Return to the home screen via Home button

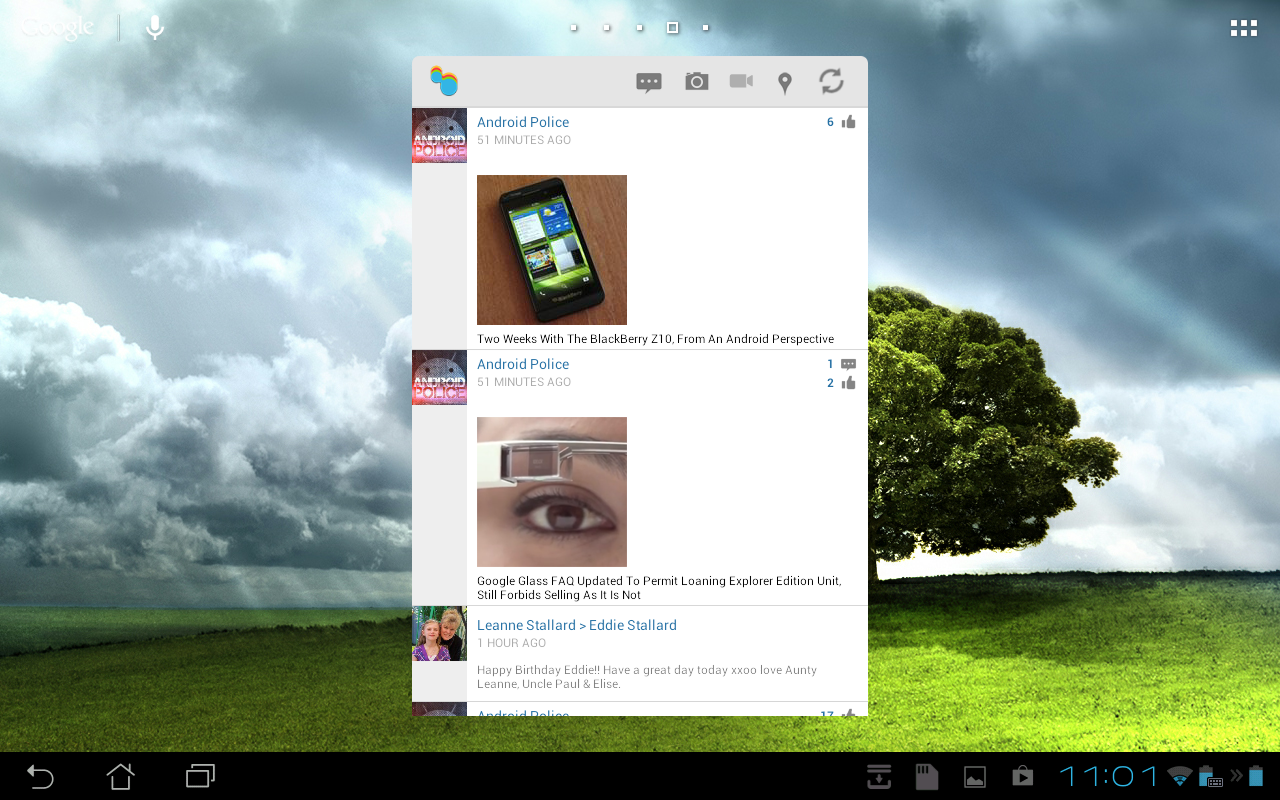[x=121, y=776]
